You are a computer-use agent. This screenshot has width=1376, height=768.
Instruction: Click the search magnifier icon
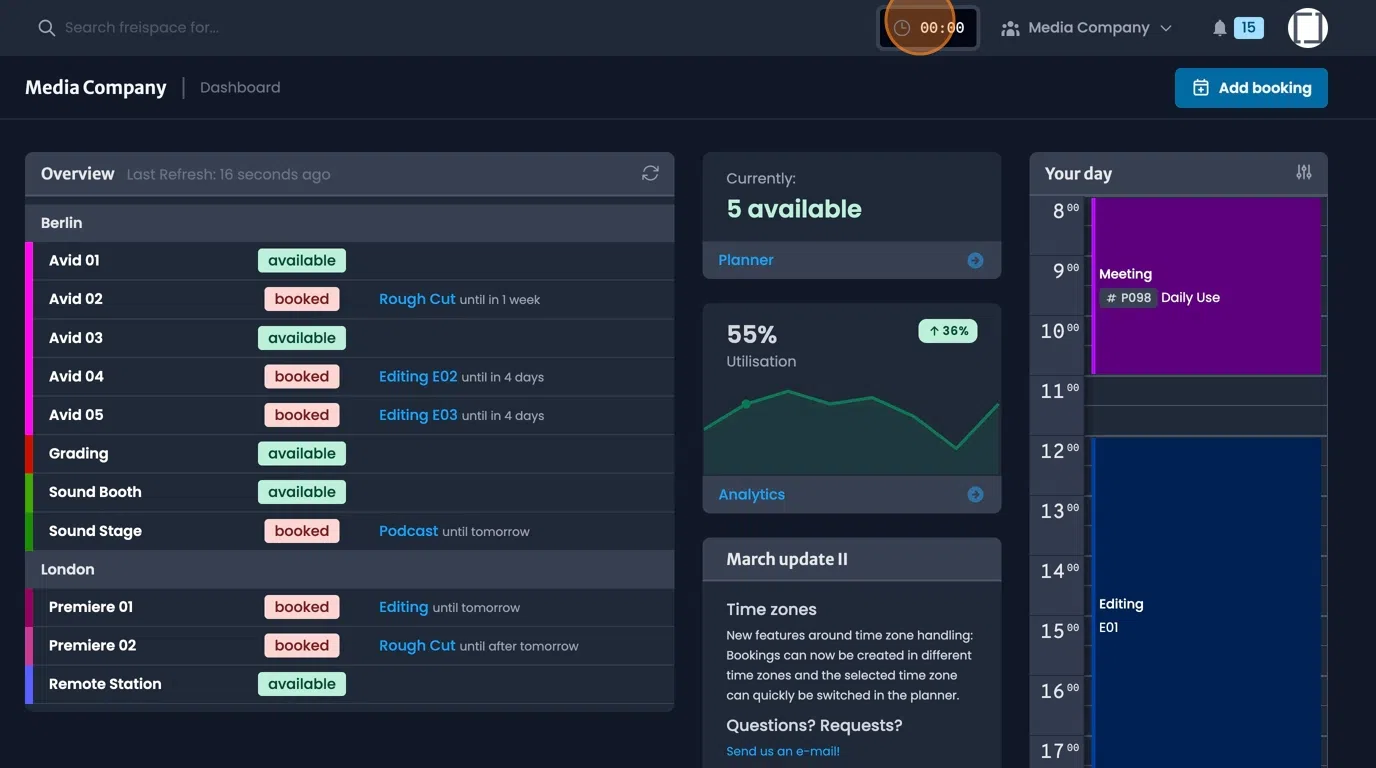(x=46, y=28)
